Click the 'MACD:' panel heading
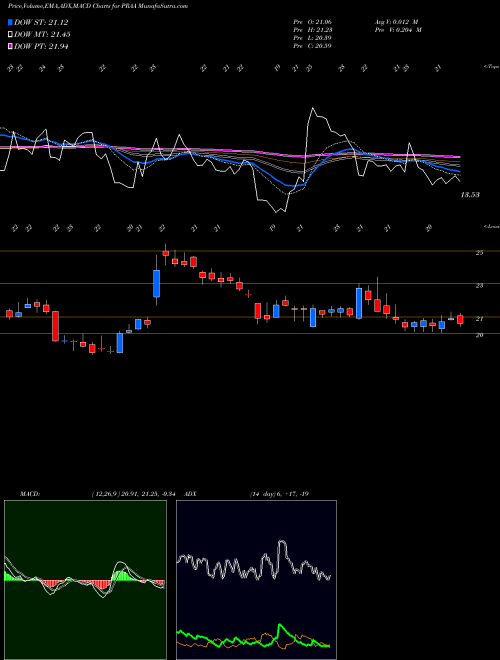Screen dimensions: 500x660 (x=29, y=494)
